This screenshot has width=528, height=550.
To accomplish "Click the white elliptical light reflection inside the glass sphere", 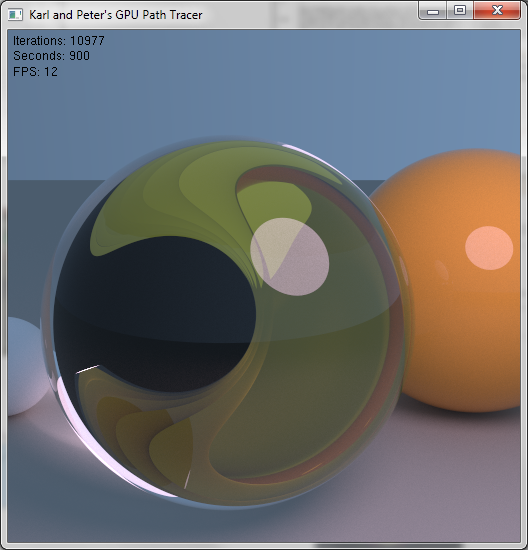I will point(290,257).
